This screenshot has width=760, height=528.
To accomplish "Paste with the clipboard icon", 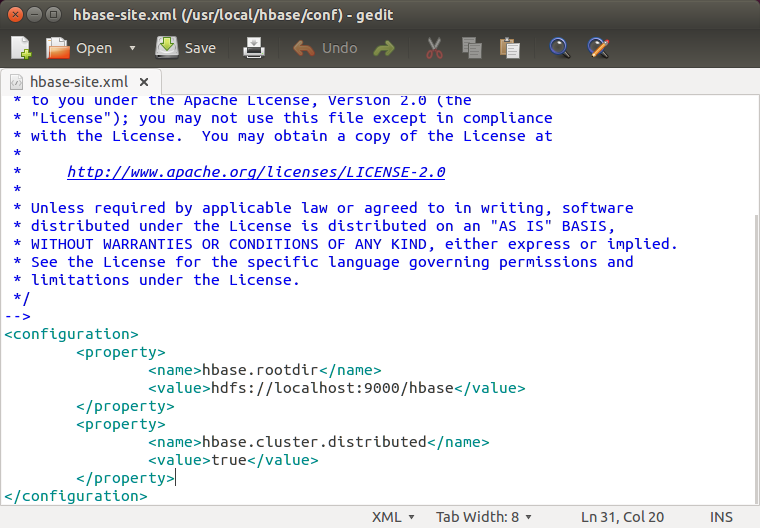I will pyautogui.click(x=509, y=48).
